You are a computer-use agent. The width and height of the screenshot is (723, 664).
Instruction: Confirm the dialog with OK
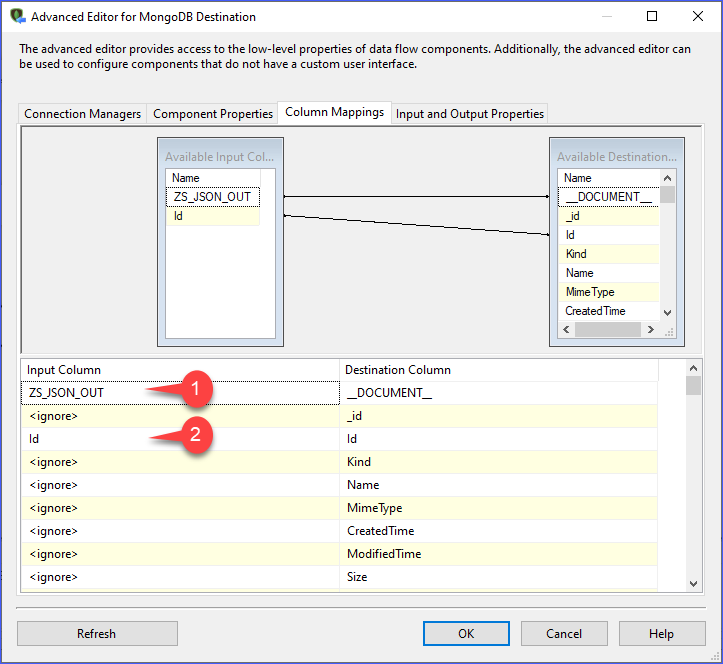466,634
